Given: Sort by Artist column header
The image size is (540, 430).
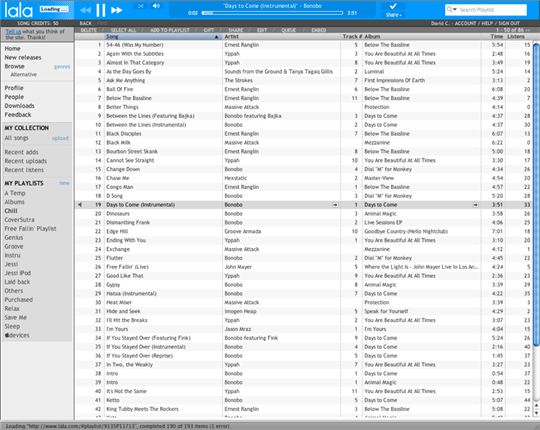Looking at the screenshot, I should click(x=281, y=36).
